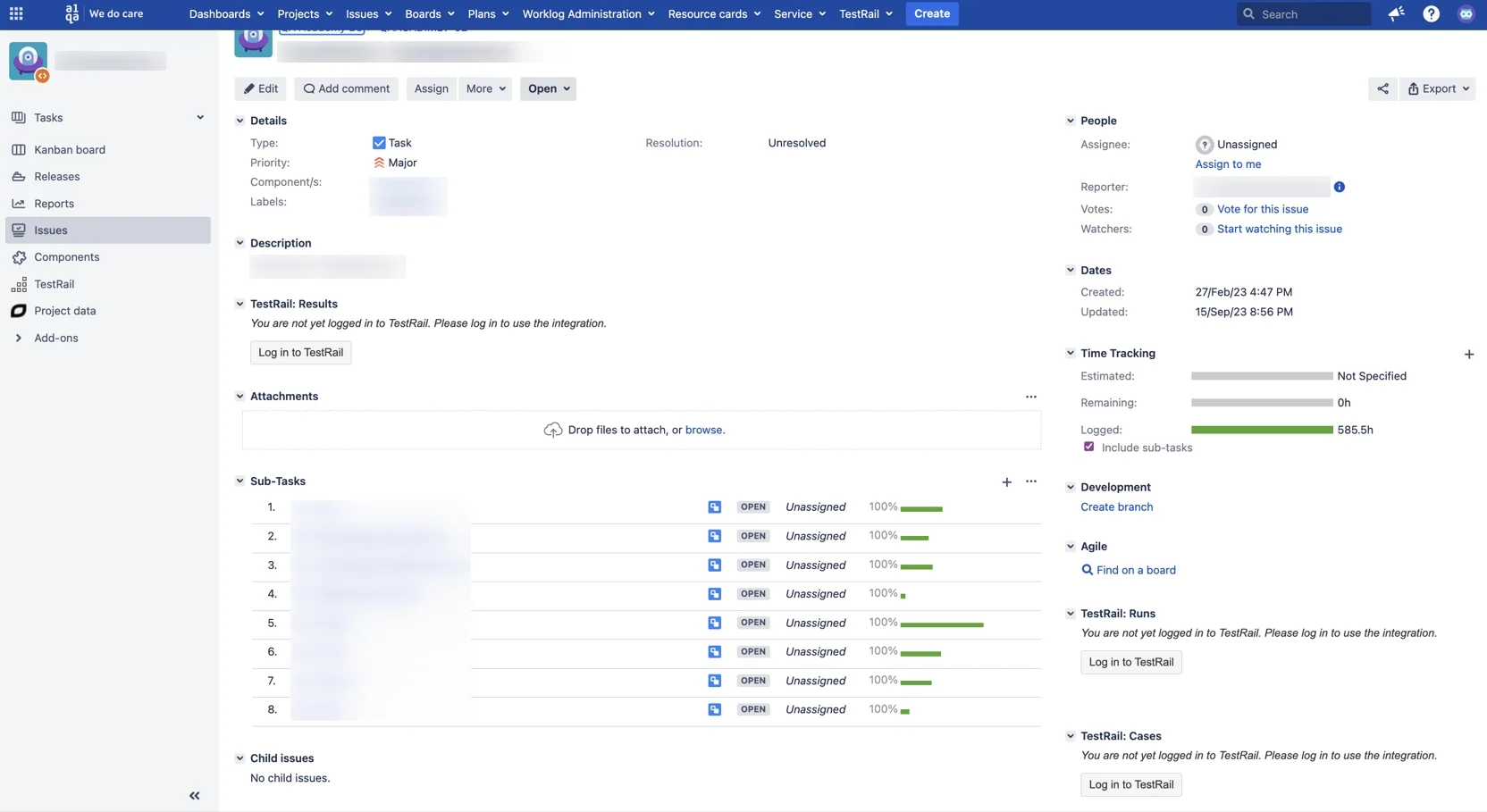1487x812 pixels.
Task: Click Log in to TestRail under Results
Action: pos(301,352)
